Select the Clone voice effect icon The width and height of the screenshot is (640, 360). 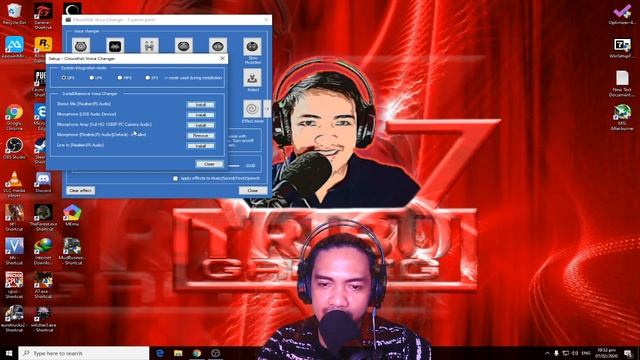tap(149, 45)
